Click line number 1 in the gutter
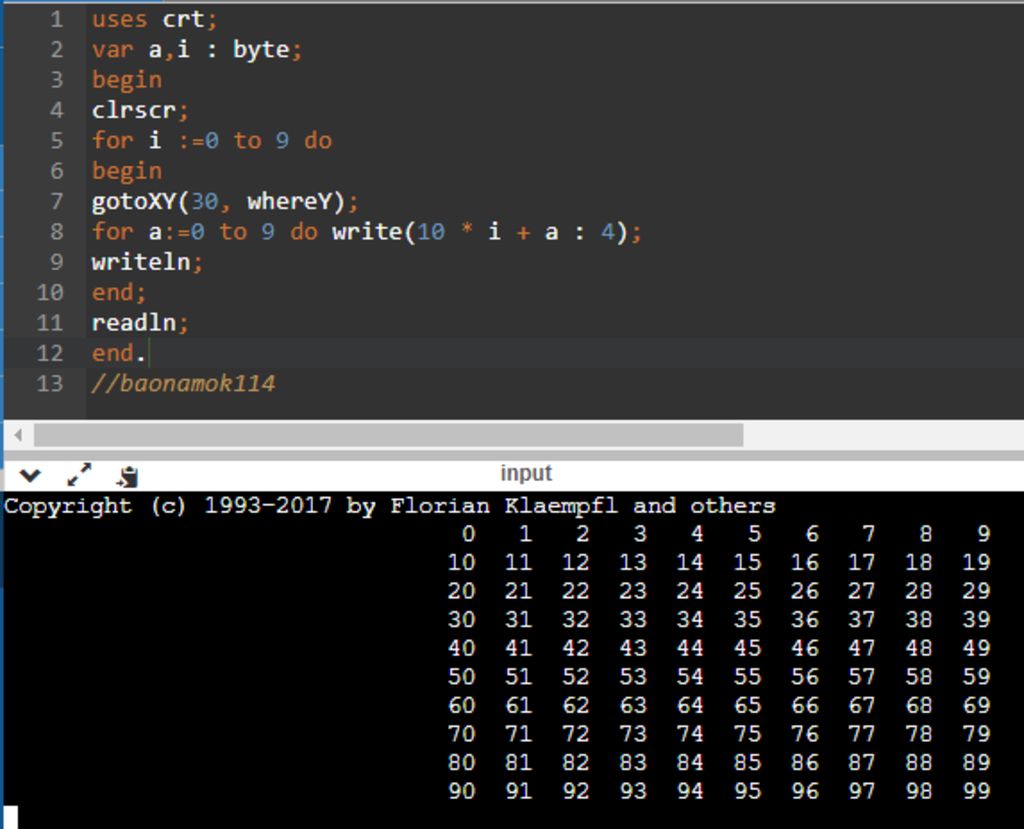 (57, 20)
